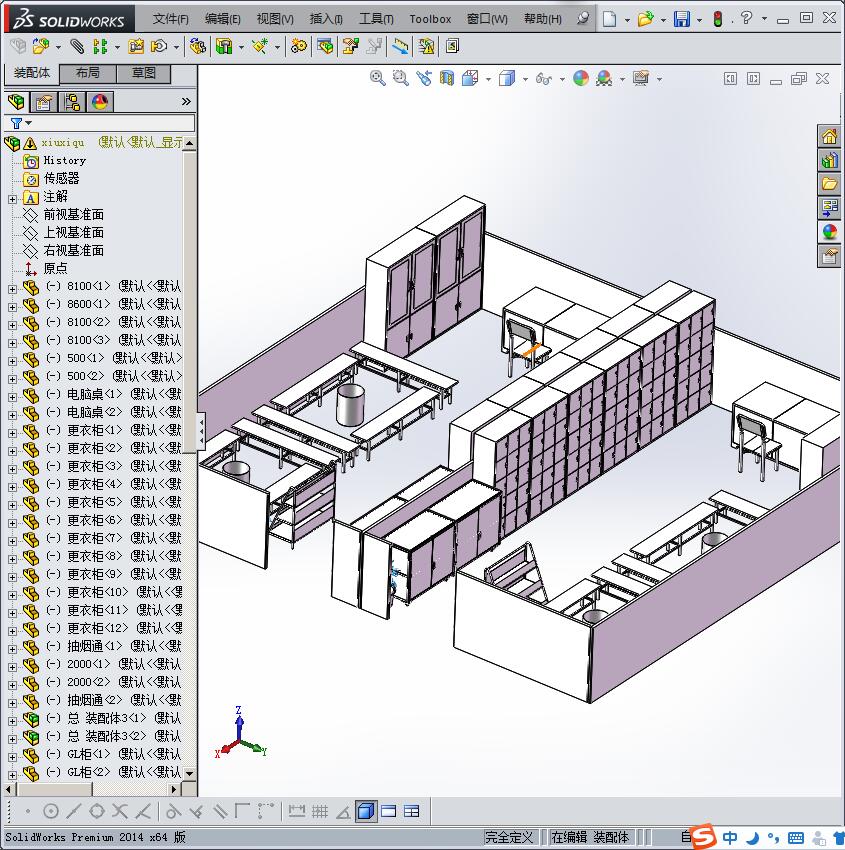845x850 pixels.
Task: Open the ConfigurationManager tab icon
Action: (x=72, y=101)
